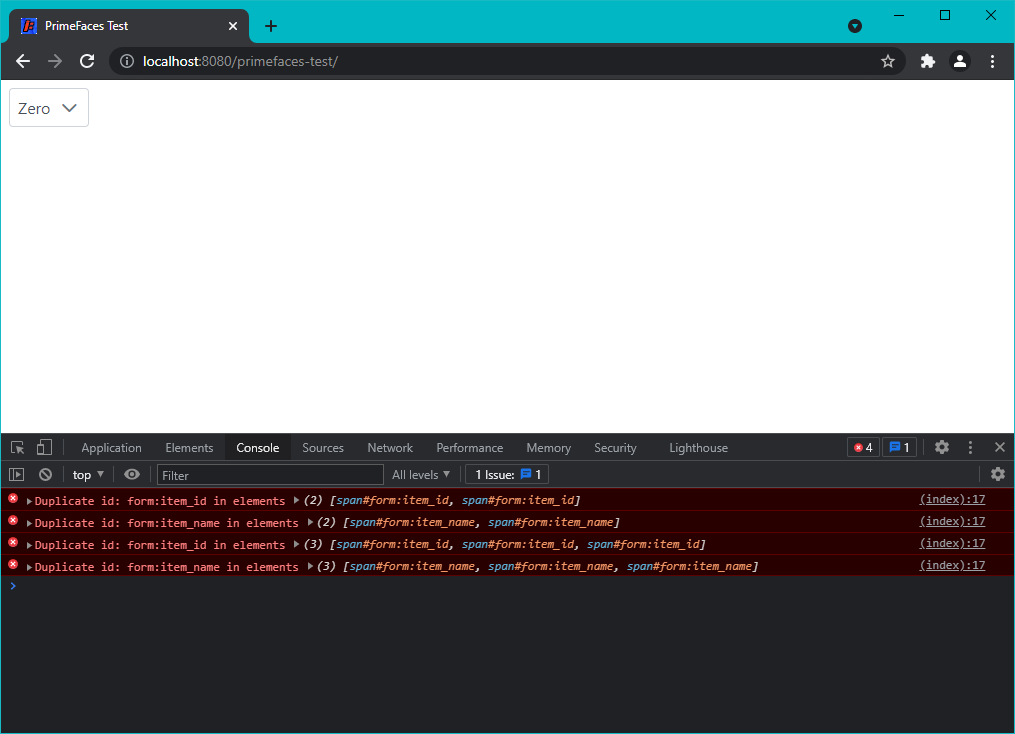Expand the first Duplicate id: form:item_id error
This screenshot has height=734, width=1015.
[x=30, y=500]
